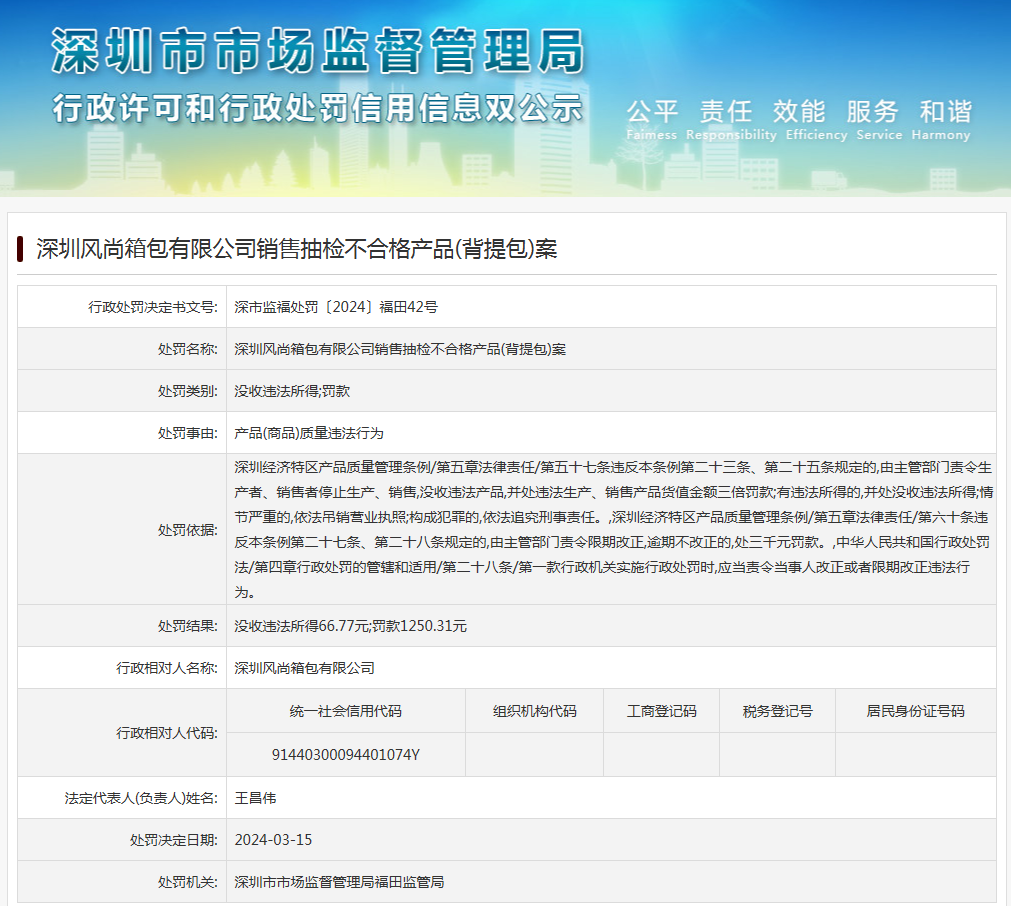Screen dimensions: 1011x906
Task: Click the 处罚机关 label
Action: pyautogui.click(x=188, y=881)
